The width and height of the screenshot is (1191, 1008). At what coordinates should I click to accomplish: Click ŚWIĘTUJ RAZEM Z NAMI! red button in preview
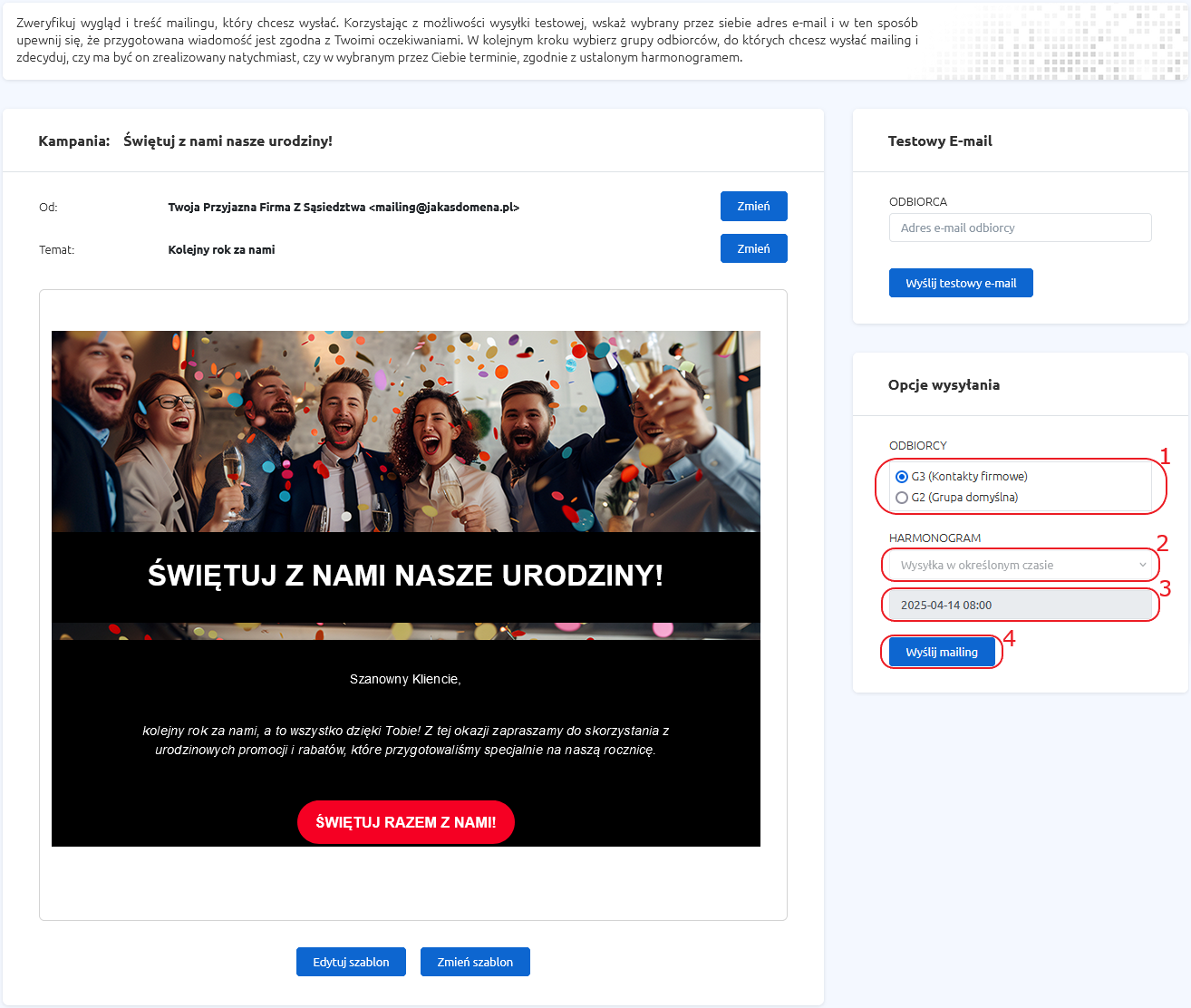tap(406, 822)
